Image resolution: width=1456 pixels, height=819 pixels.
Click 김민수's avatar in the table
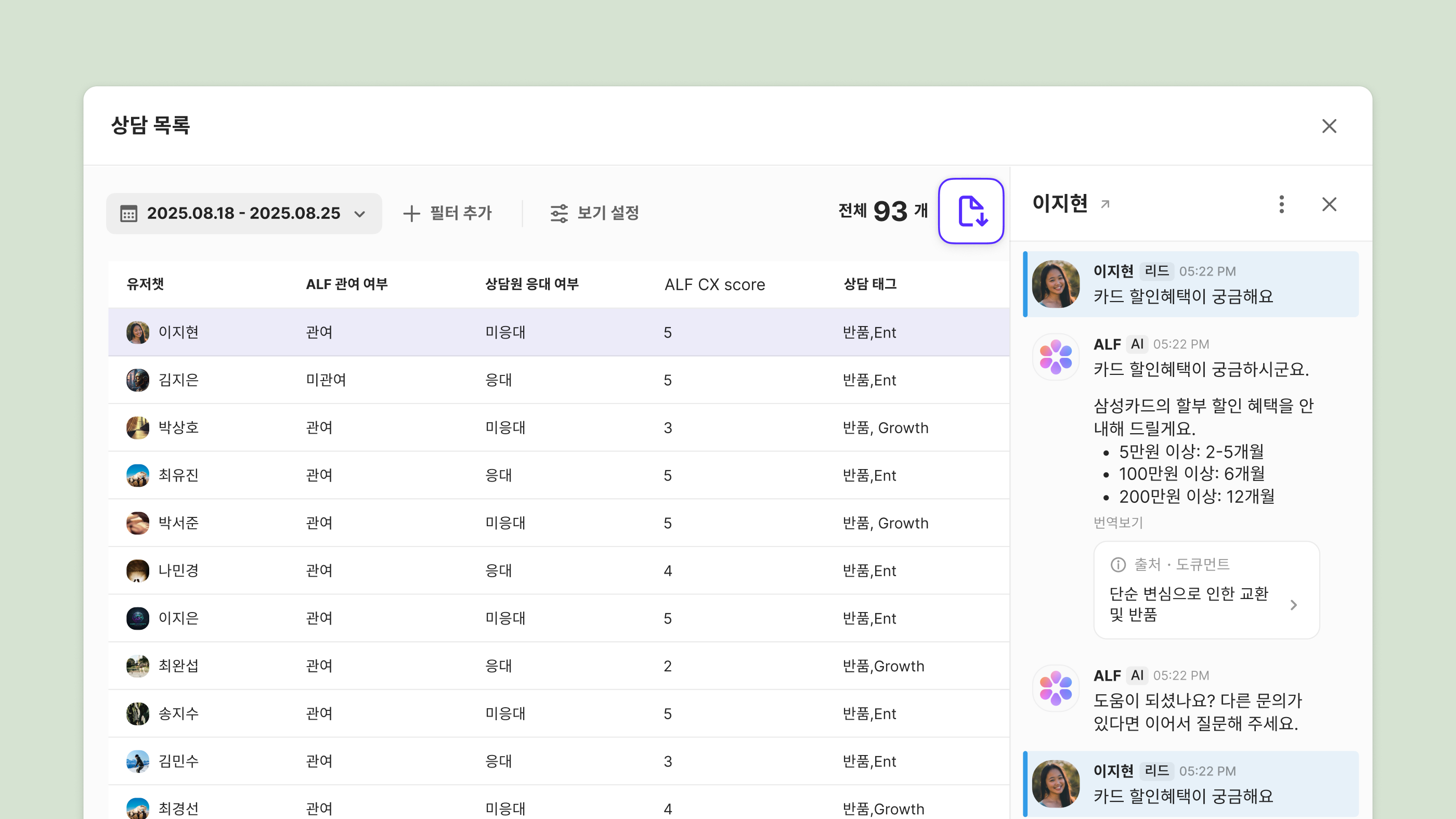tap(138, 761)
